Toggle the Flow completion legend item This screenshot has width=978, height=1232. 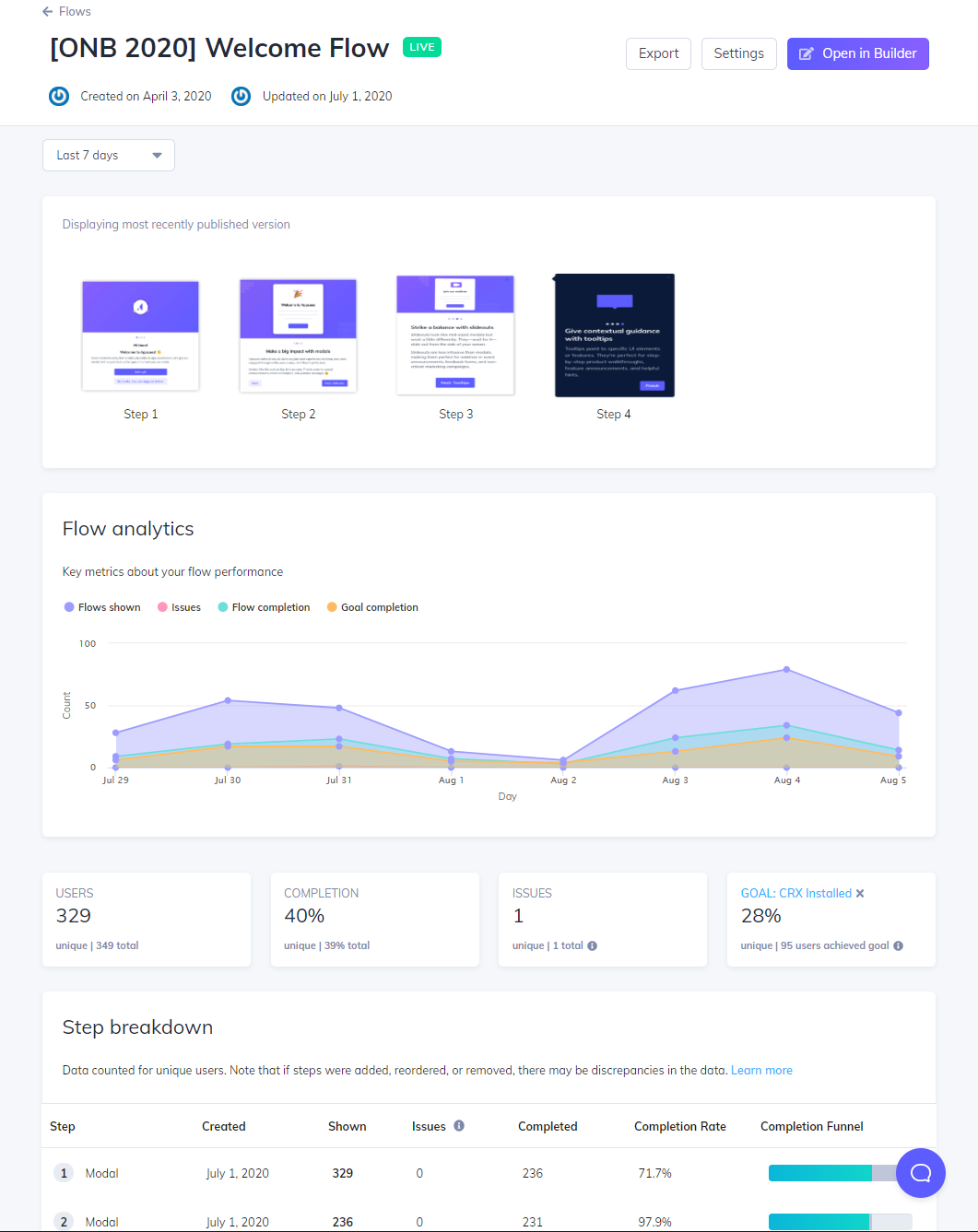pos(264,606)
